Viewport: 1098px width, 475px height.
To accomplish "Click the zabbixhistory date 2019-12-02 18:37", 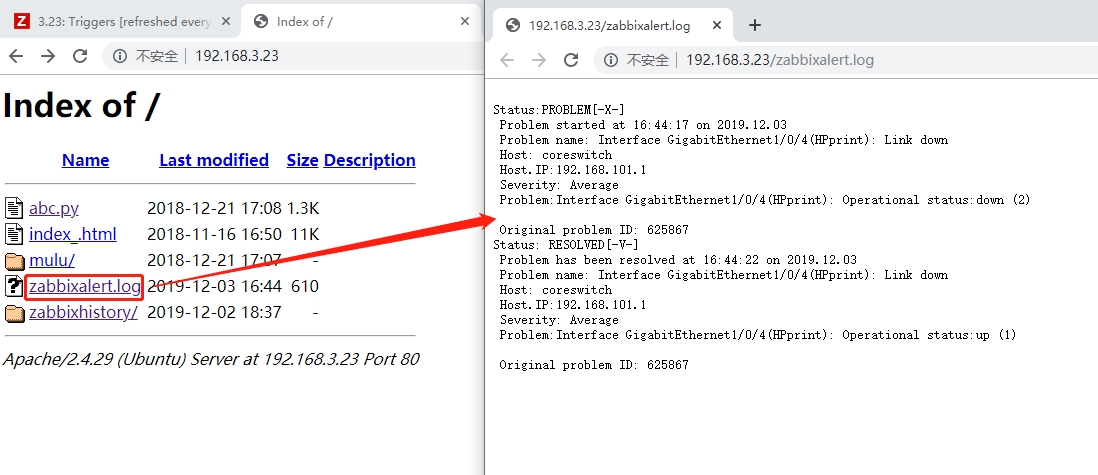I will (x=214, y=312).
